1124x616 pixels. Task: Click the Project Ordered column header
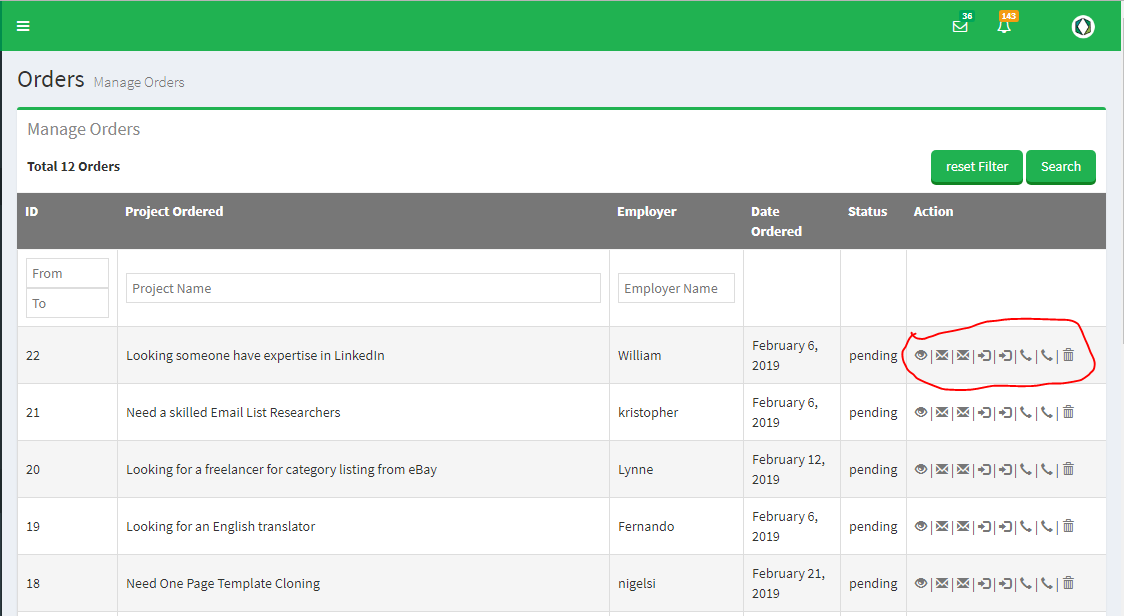click(x=174, y=211)
